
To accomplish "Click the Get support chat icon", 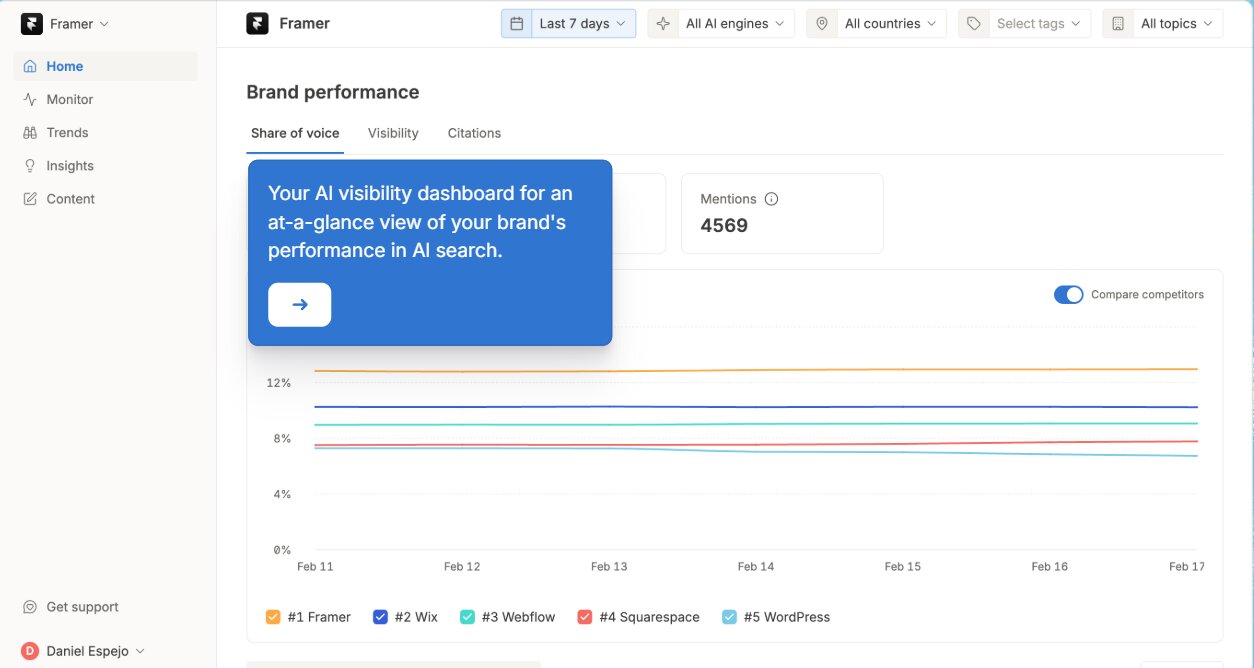I will point(31,607).
